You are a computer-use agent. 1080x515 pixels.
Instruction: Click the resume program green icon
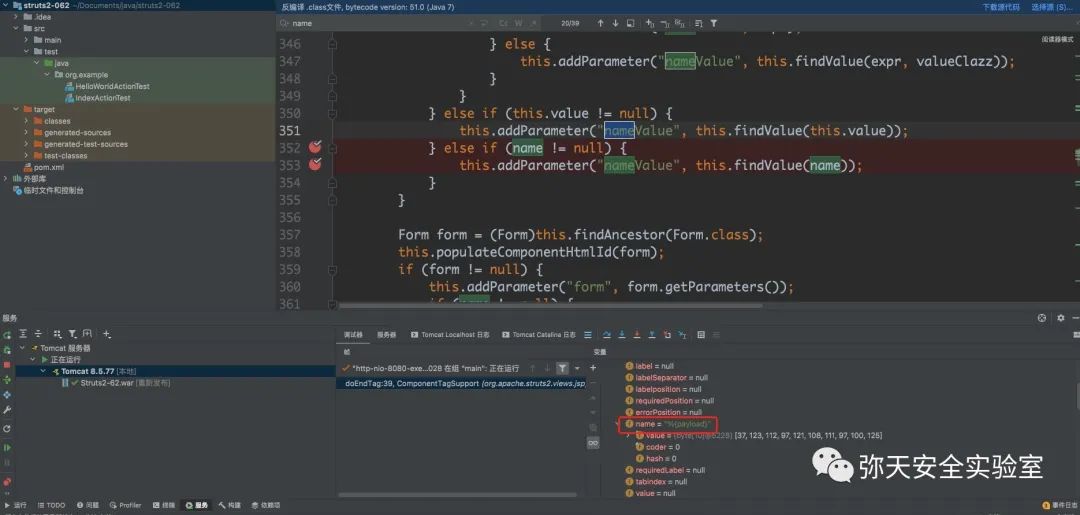[7, 448]
